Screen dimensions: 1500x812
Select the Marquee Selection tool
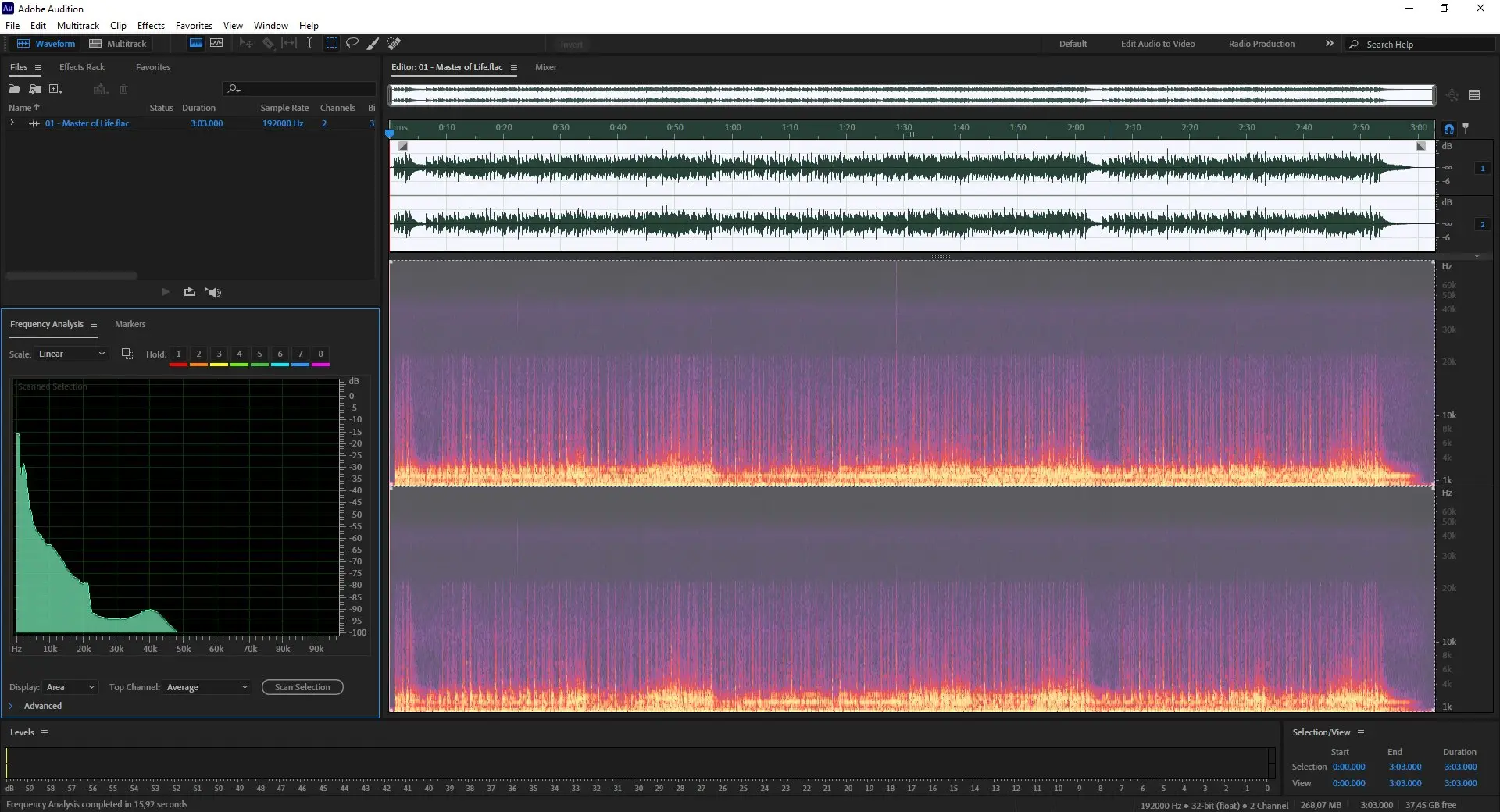pyautogui.click(x=332, y=44)
